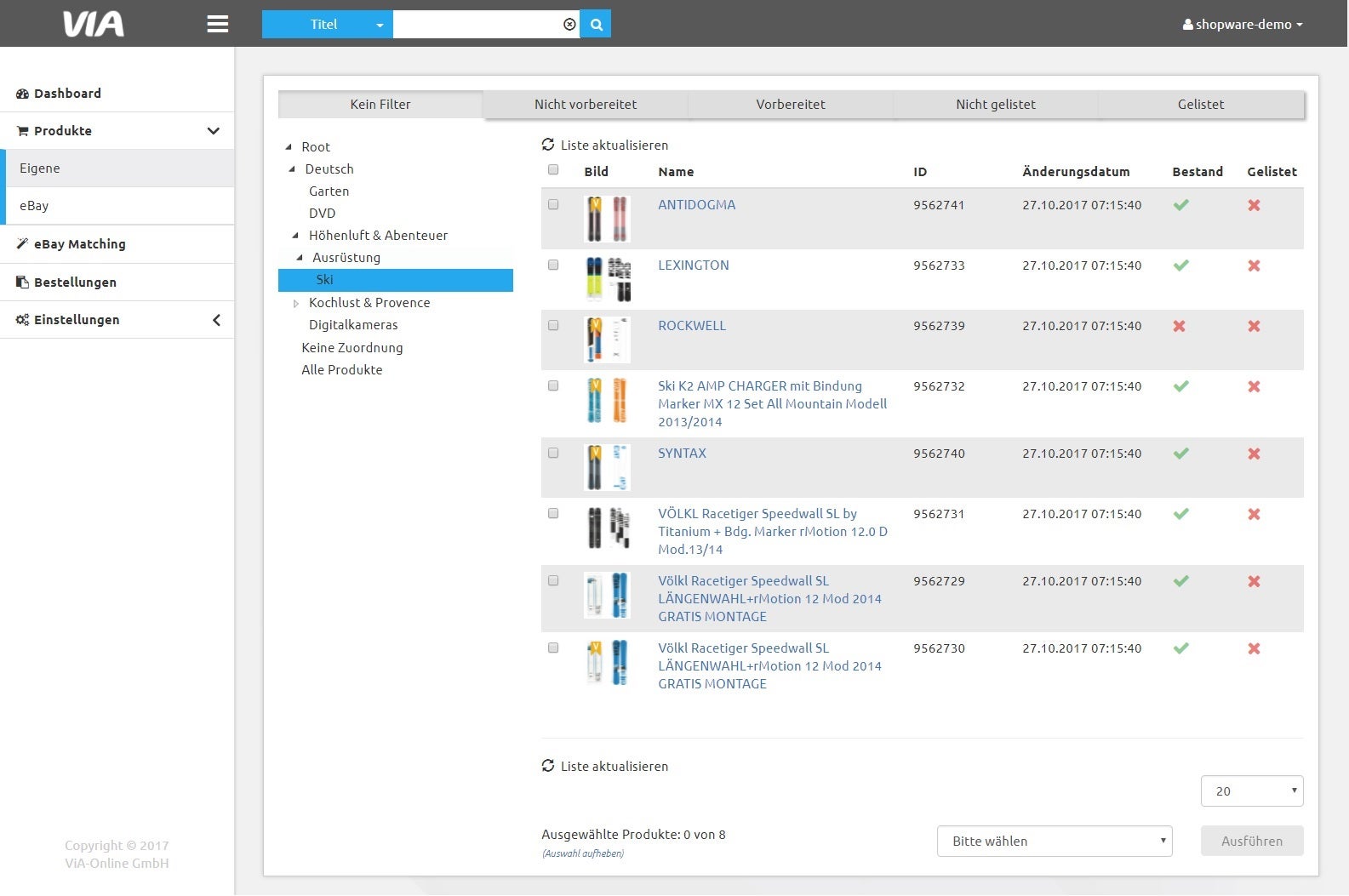This screenshot has width=1349, height=896.
Task: Click the red Bestand cross for ROCKWELL
Action: click(1179, 326)
